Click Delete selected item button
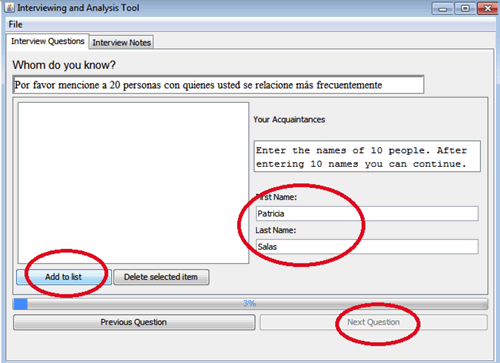The height and width of the screenshot is (363, 500). pos(161,277)
